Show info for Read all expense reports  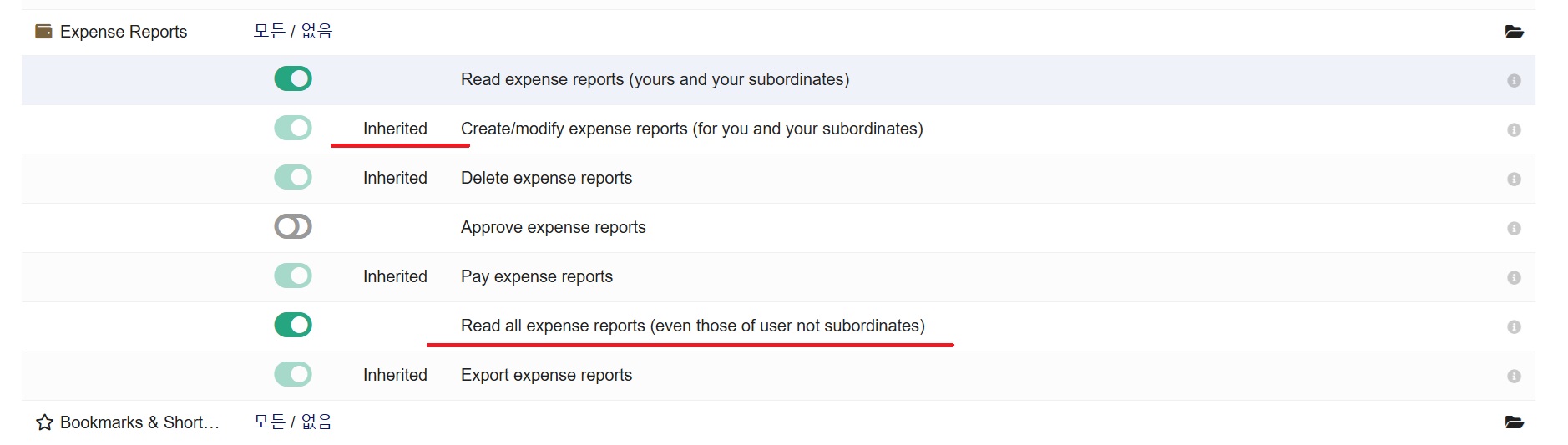click(x=1514, y=326)
